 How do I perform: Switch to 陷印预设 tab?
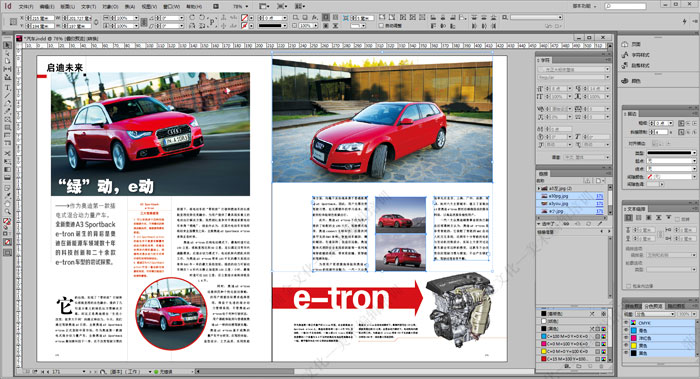tap(676, 306)
